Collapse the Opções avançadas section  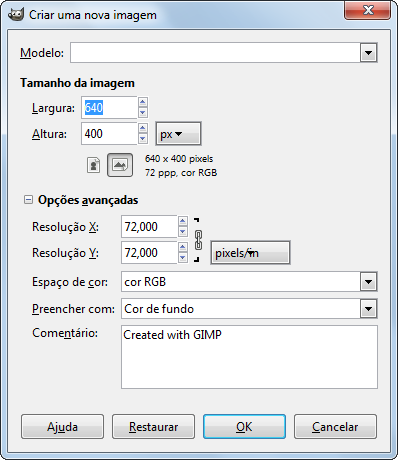28,200
